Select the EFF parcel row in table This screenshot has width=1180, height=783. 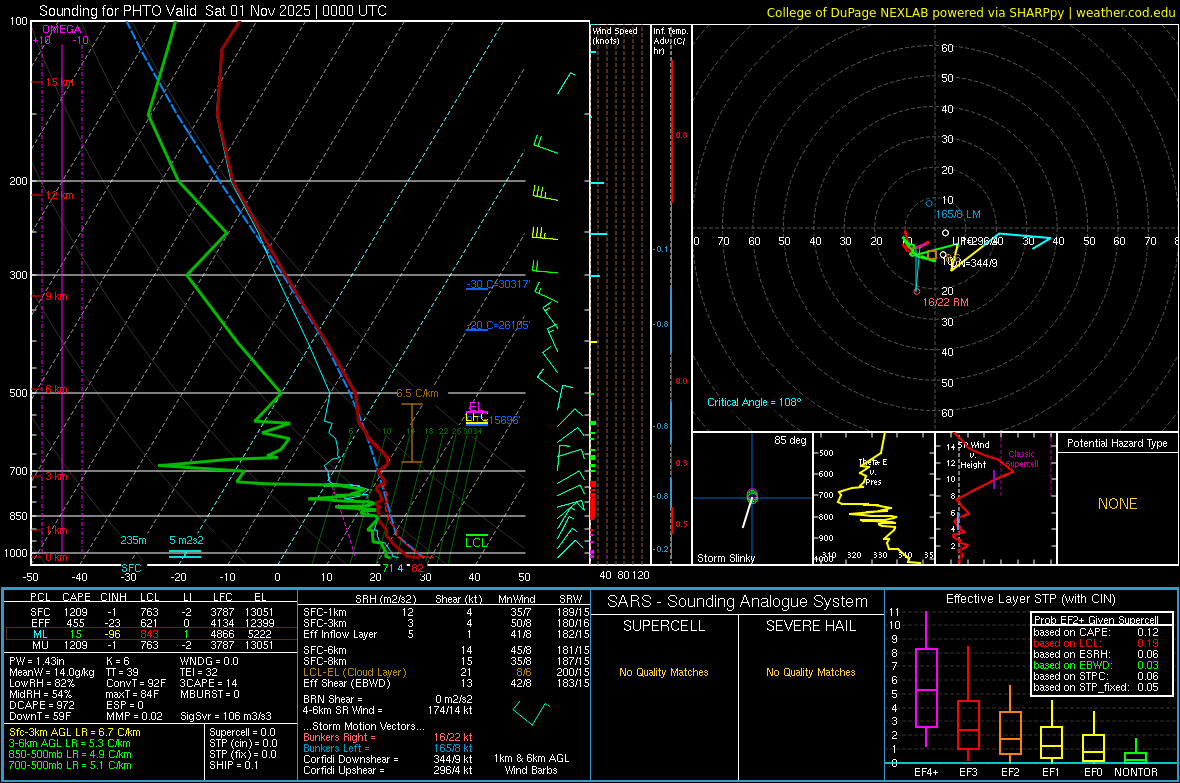151,623
